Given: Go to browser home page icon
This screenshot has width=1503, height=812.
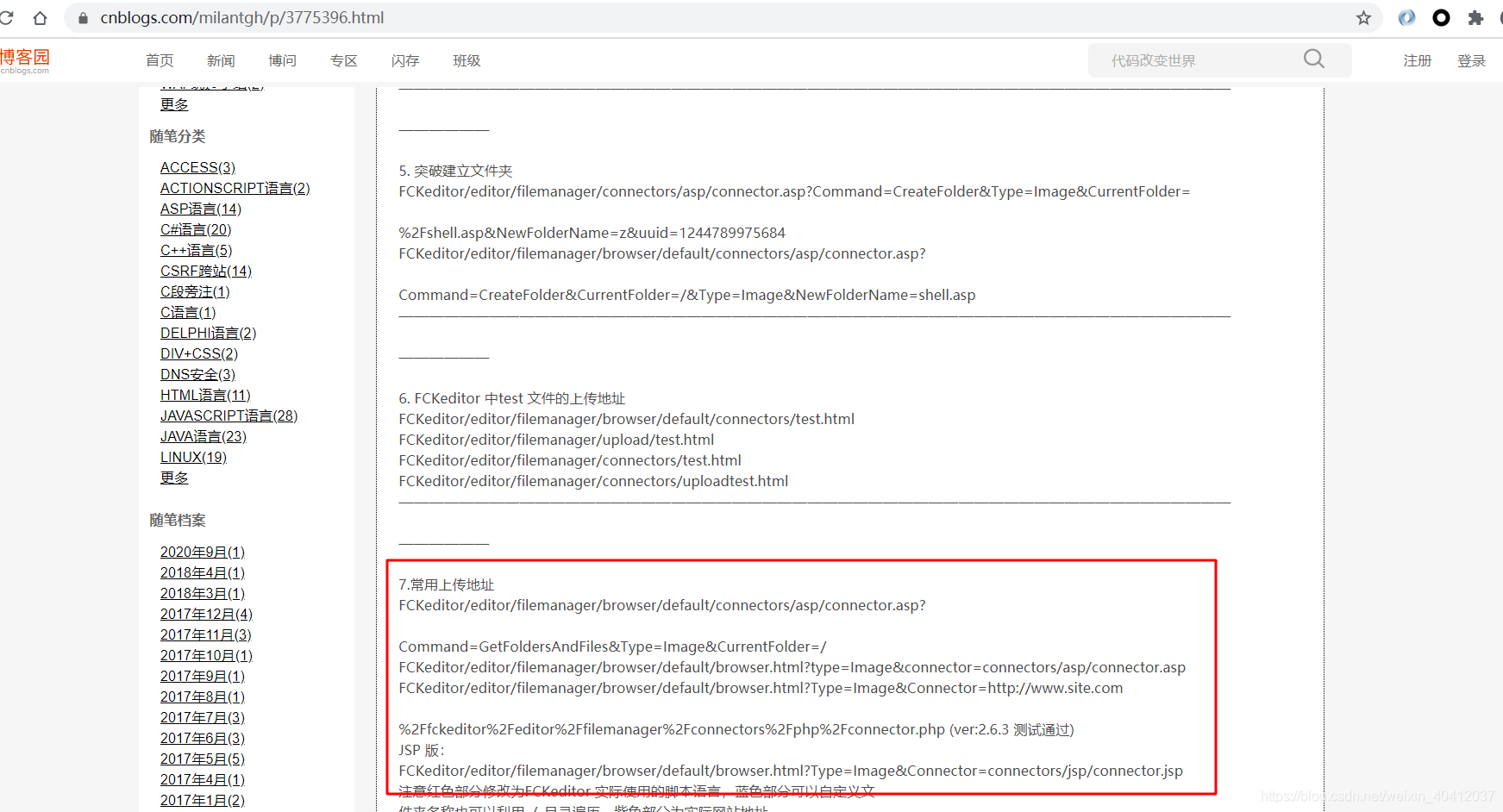Looking at the screenshot, I should pyautogui.click(x=40, y=17).
